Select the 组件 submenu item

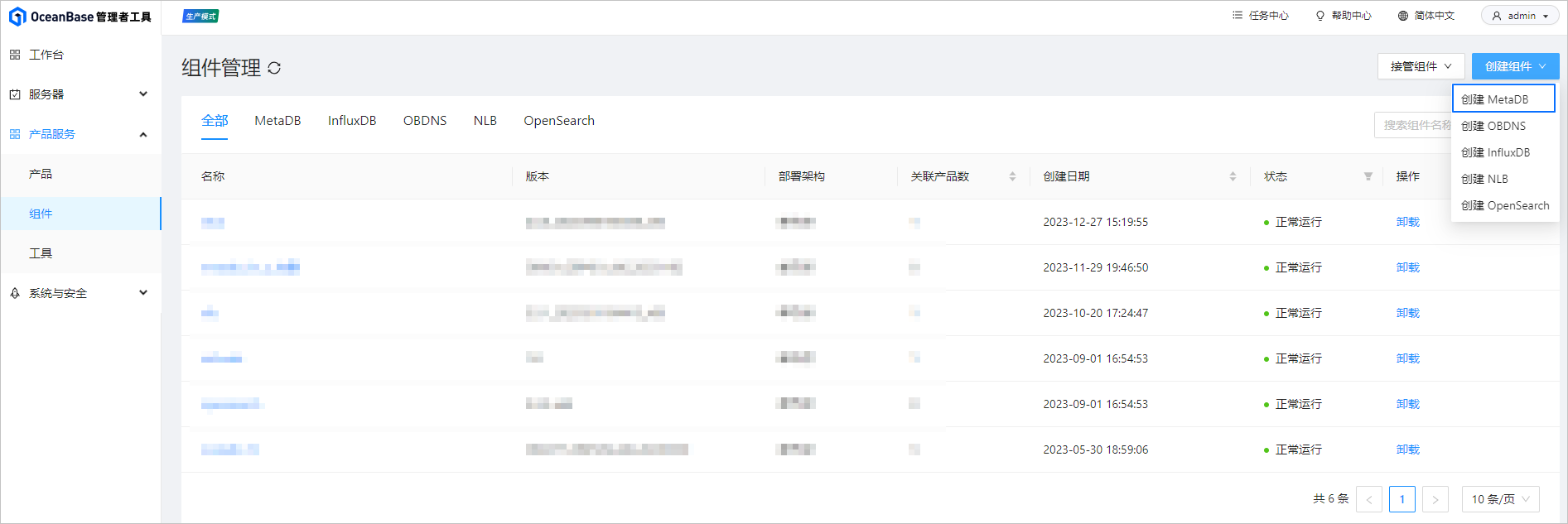[x=80, y=214]
